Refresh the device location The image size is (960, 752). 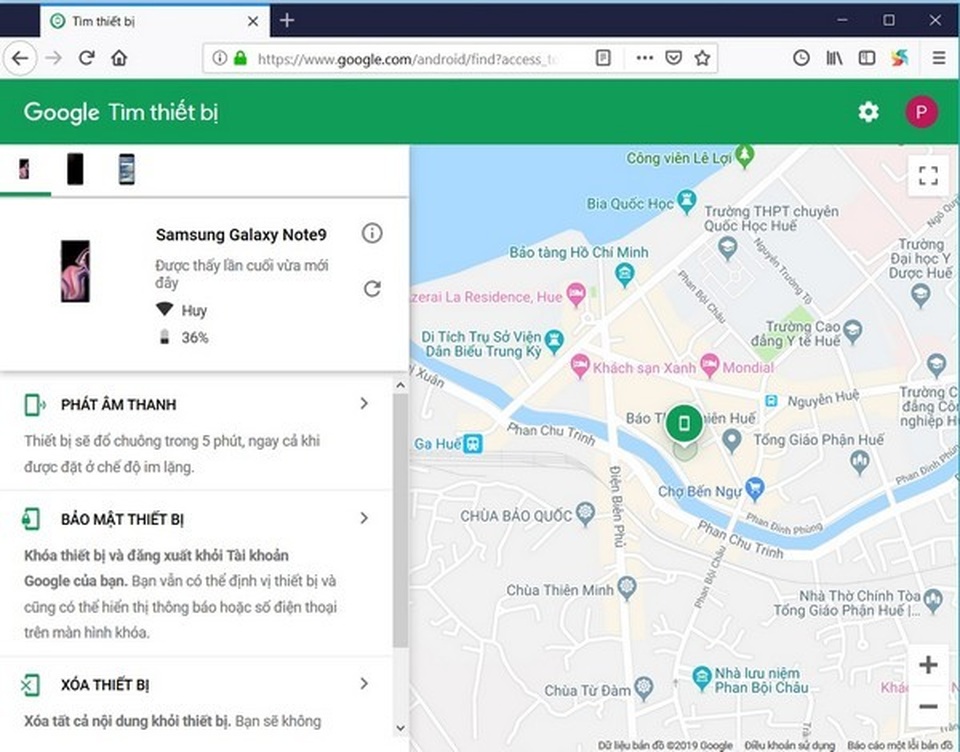point(372,288)
